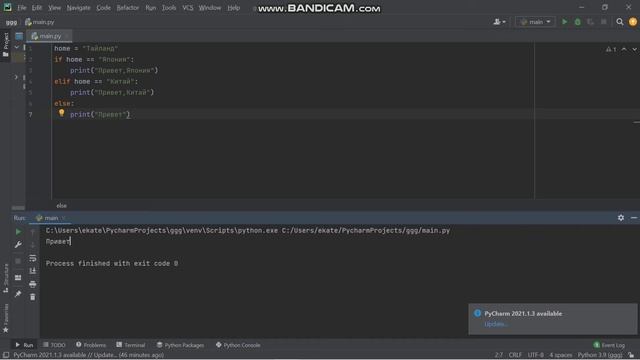Open the Python Console tool window
640x360 pixels.
238,345
